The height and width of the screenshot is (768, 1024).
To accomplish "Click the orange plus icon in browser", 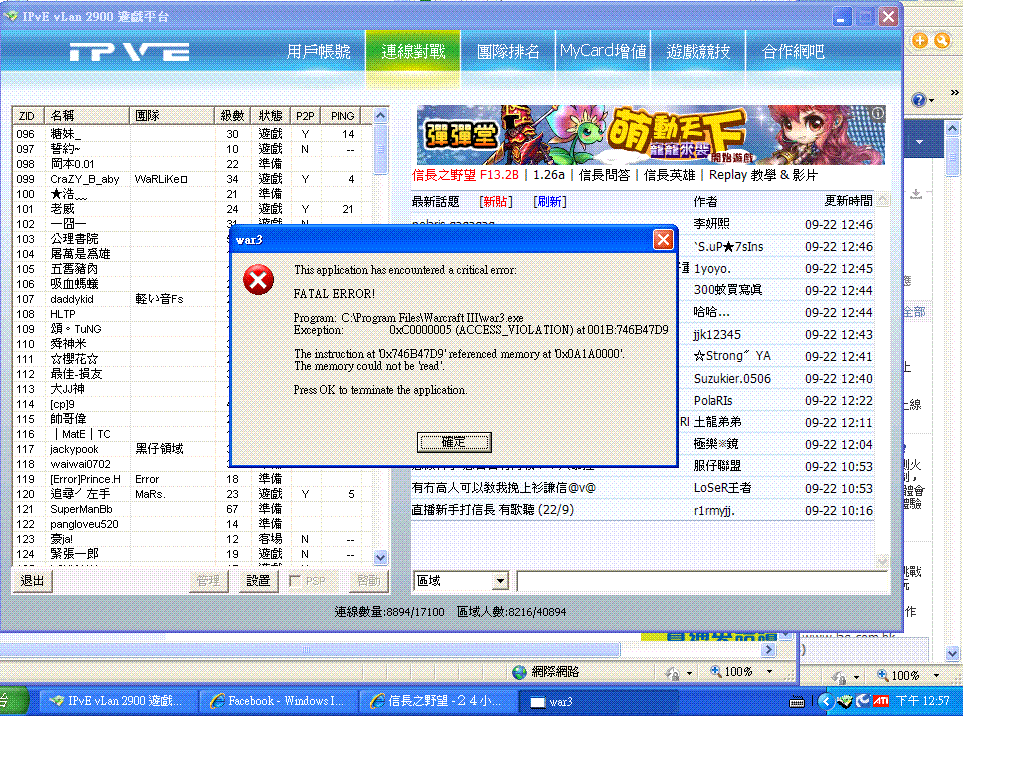I will [x=920, y=40].
